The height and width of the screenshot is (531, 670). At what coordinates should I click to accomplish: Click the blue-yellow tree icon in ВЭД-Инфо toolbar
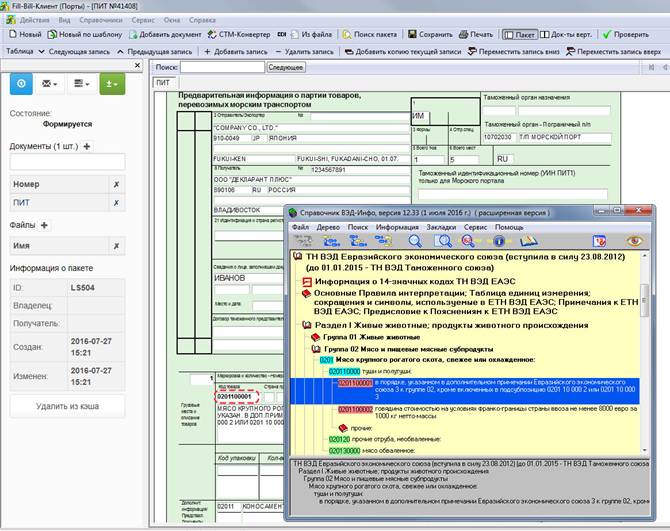point(383,241)
